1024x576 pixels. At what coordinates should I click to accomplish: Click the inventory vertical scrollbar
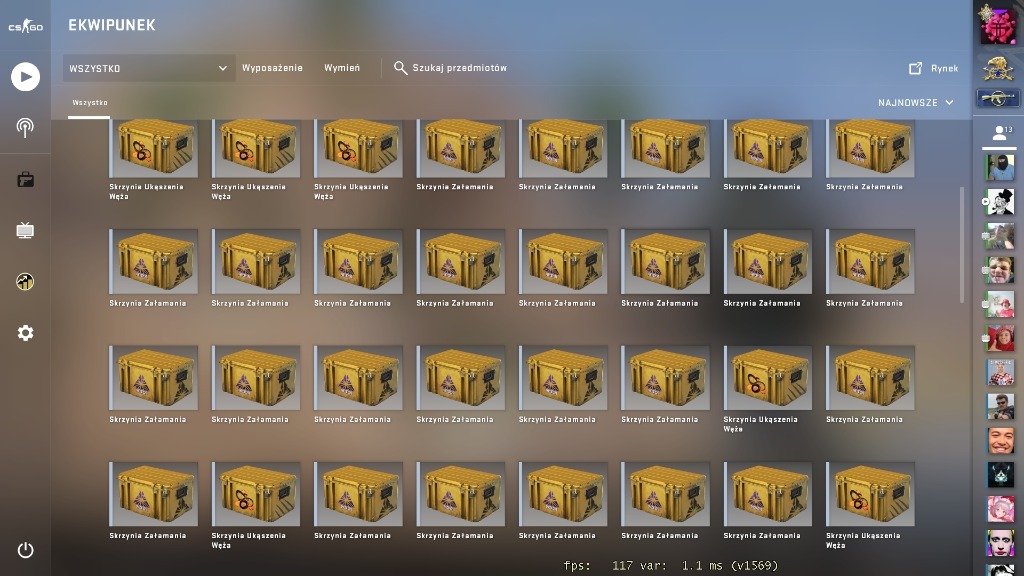[962, 245]
